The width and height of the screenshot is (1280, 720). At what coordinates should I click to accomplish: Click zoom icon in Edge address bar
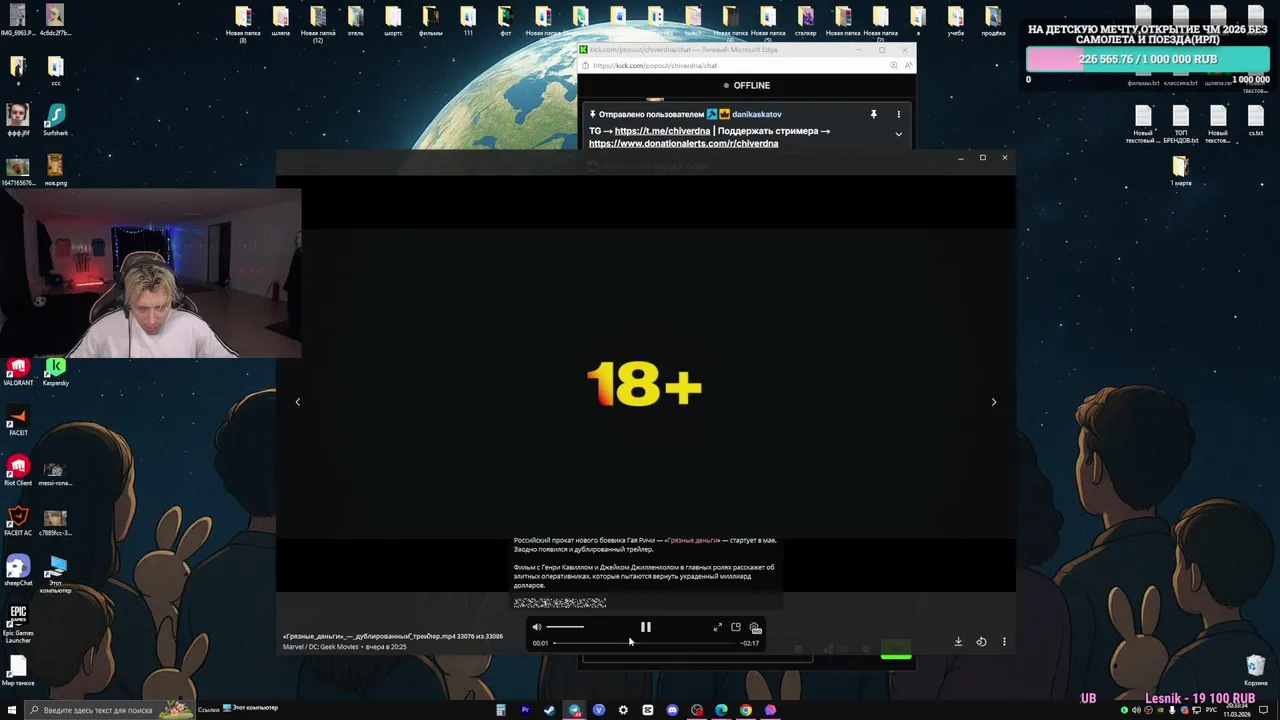coord(894,65)
